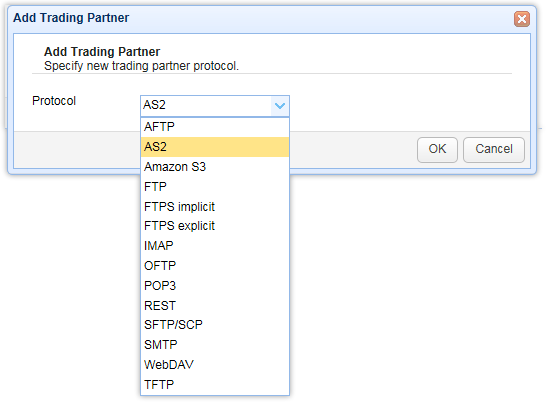
Task: Select AFTP from the protocol list
Action: [215, 127]
